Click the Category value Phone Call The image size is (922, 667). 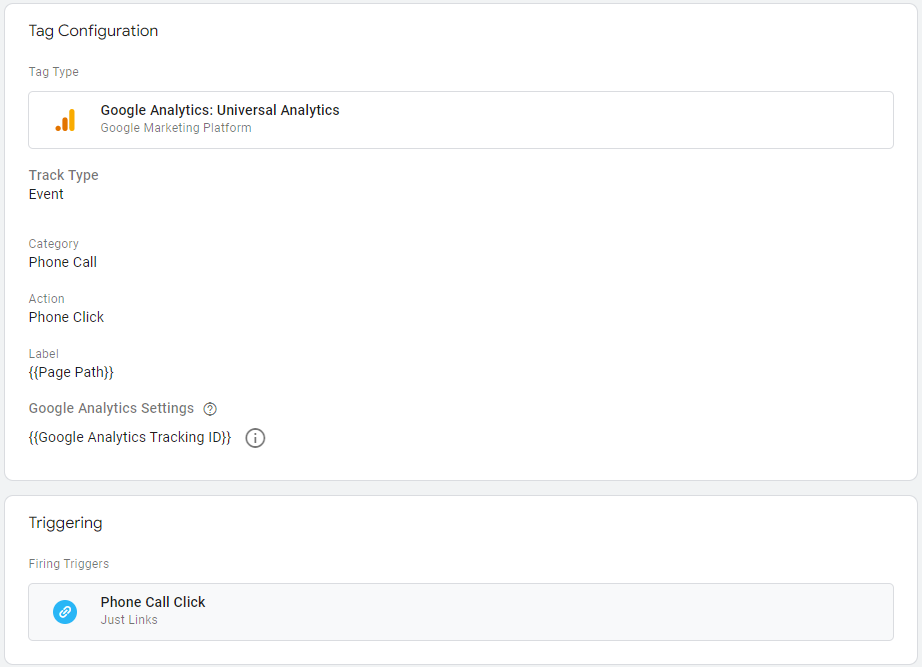coord(63,262)
